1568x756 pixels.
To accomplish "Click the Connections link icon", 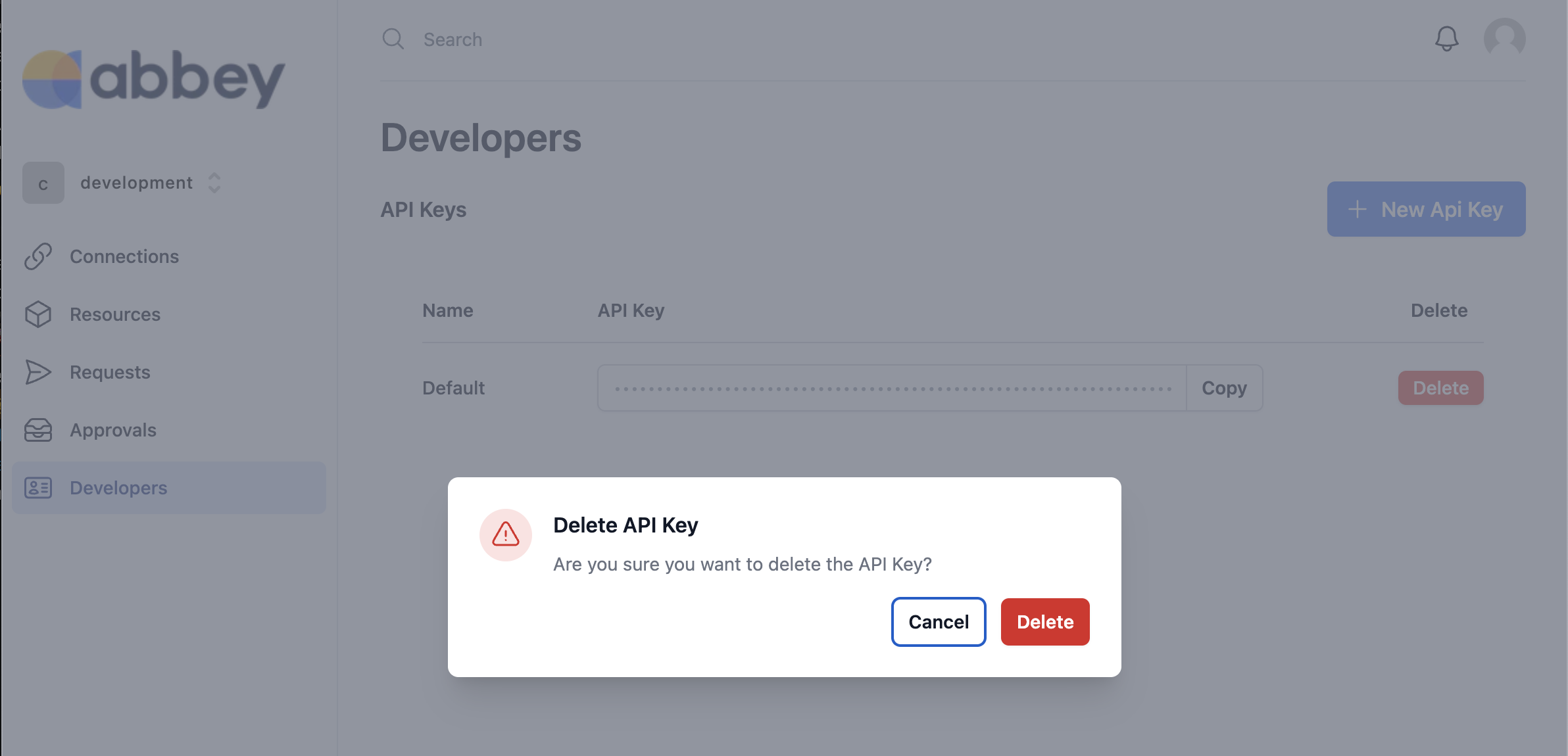I will pyautogui.click(x=38, y=256).
